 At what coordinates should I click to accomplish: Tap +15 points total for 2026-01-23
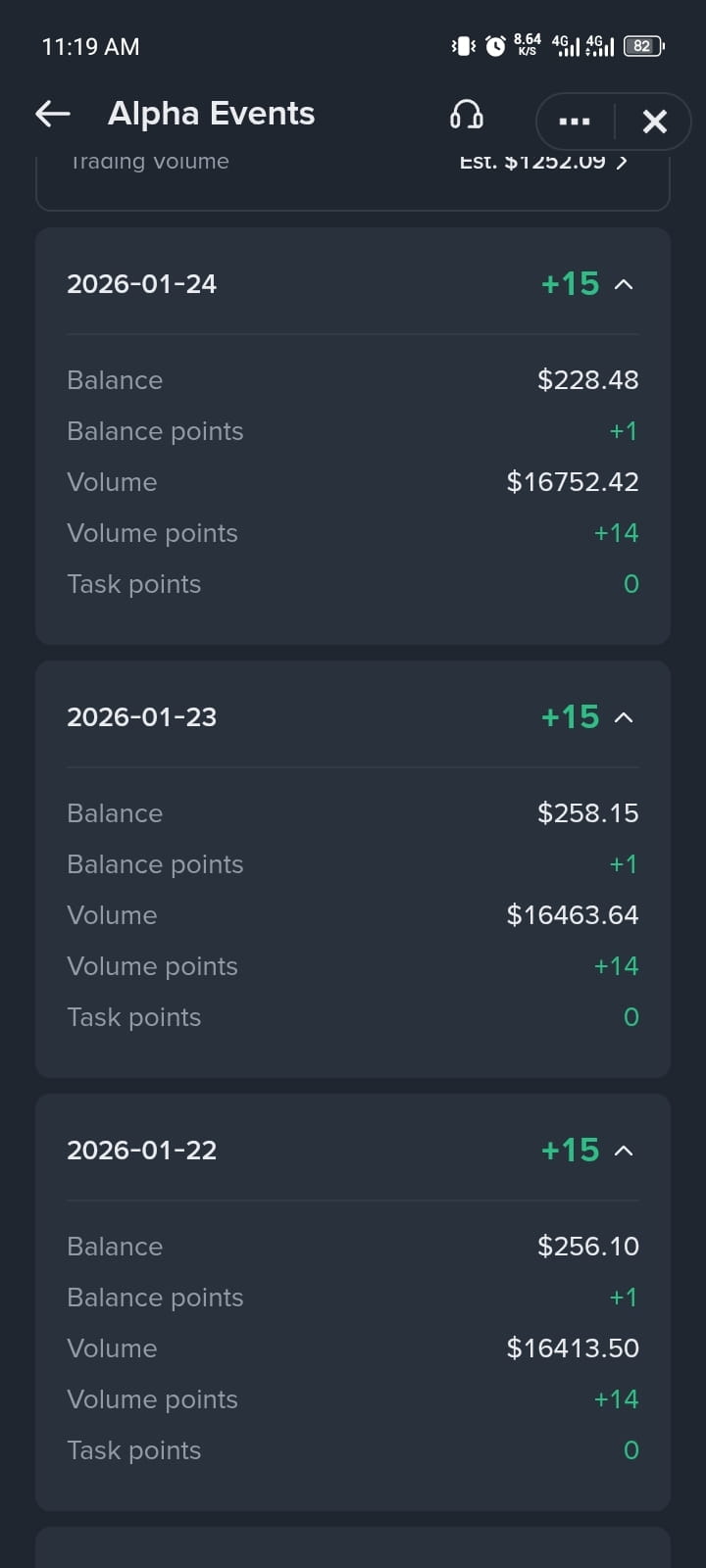(571, 717)
